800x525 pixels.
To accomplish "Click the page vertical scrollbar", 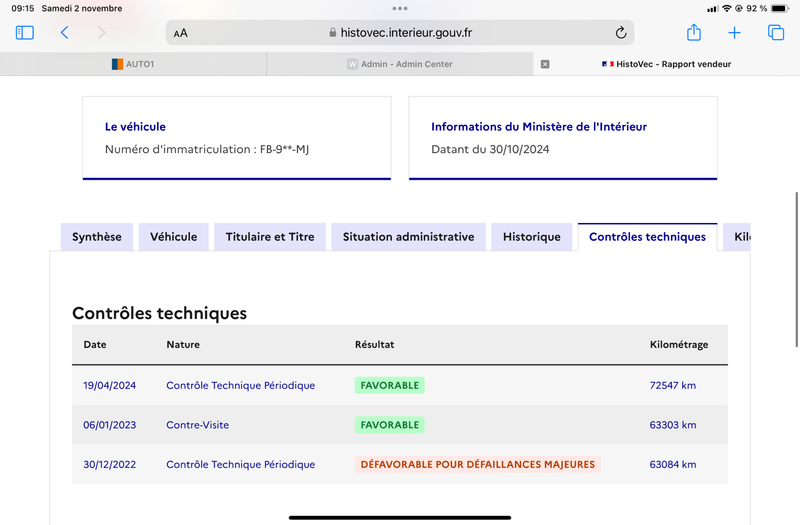I will (796, 269).
